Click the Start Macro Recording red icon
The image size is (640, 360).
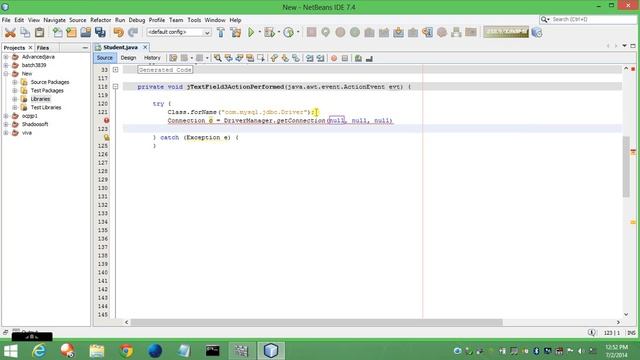(x=334, y=58)
